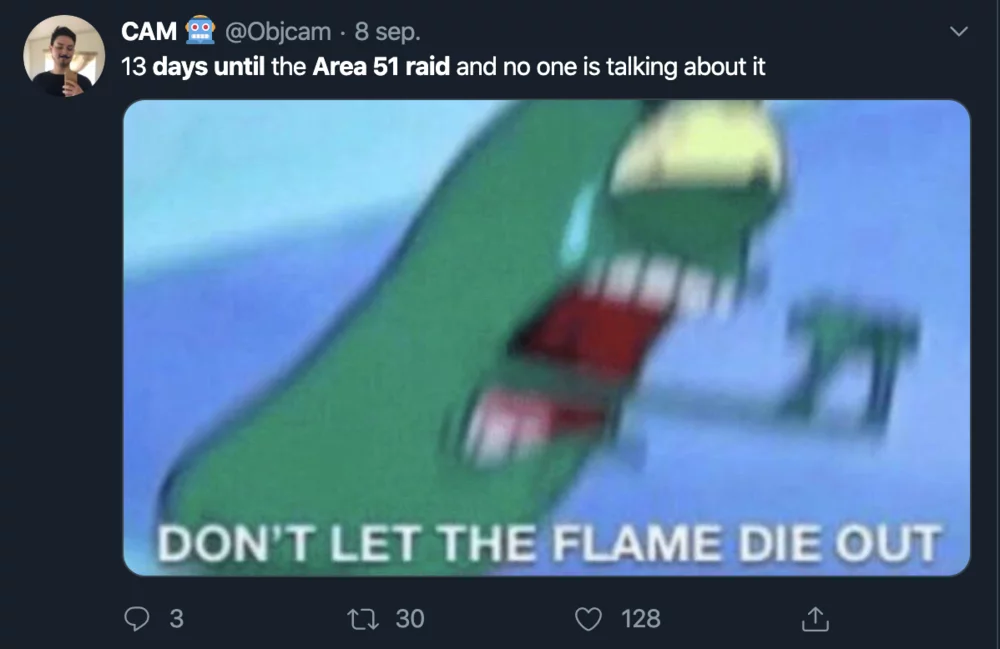This screenshot has width=1000, height=649.
Task: View the 30 retweets count
Action: [x=409, y=618]
